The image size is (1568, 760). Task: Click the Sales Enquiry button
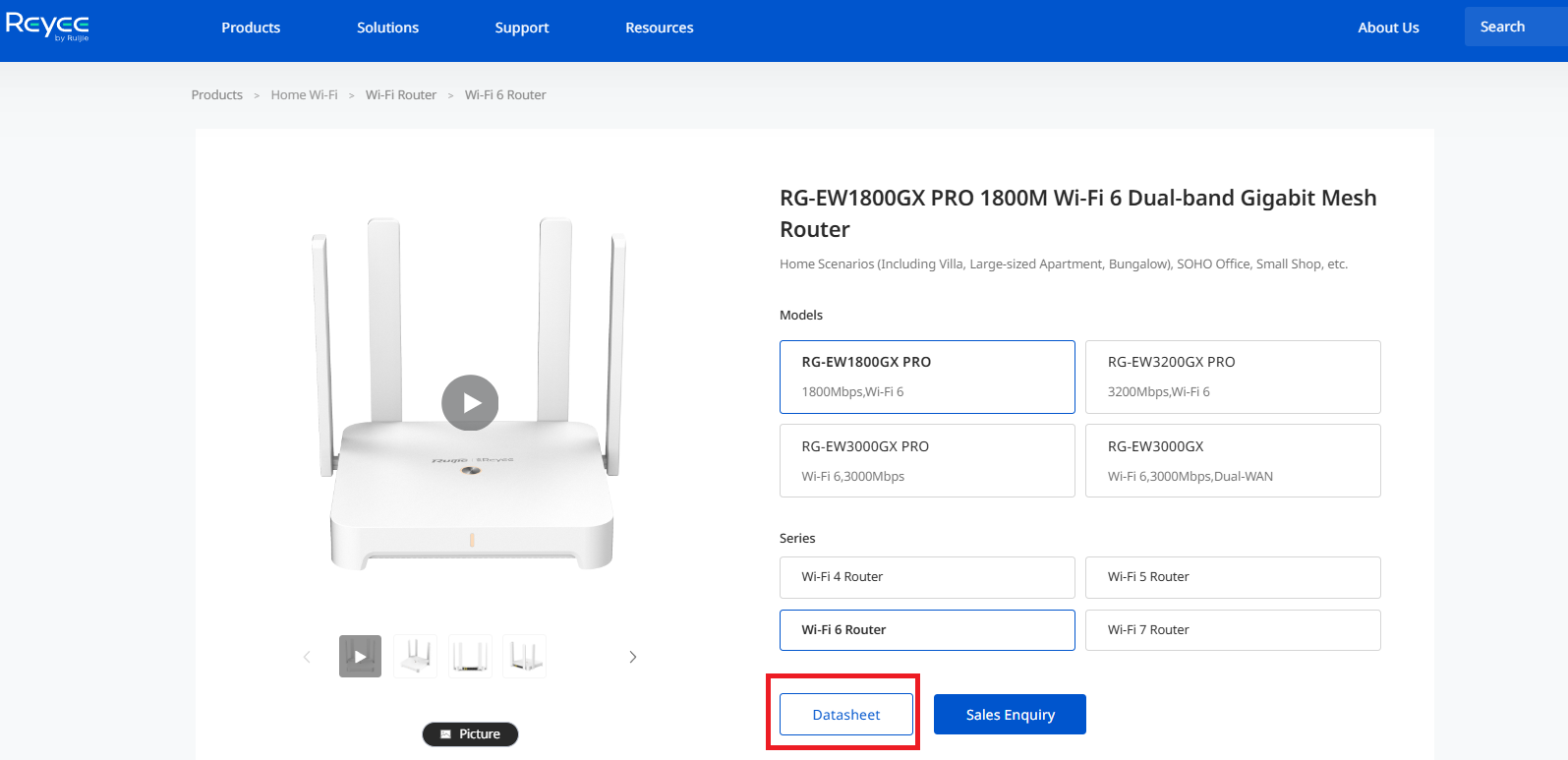pos(1010,715)
